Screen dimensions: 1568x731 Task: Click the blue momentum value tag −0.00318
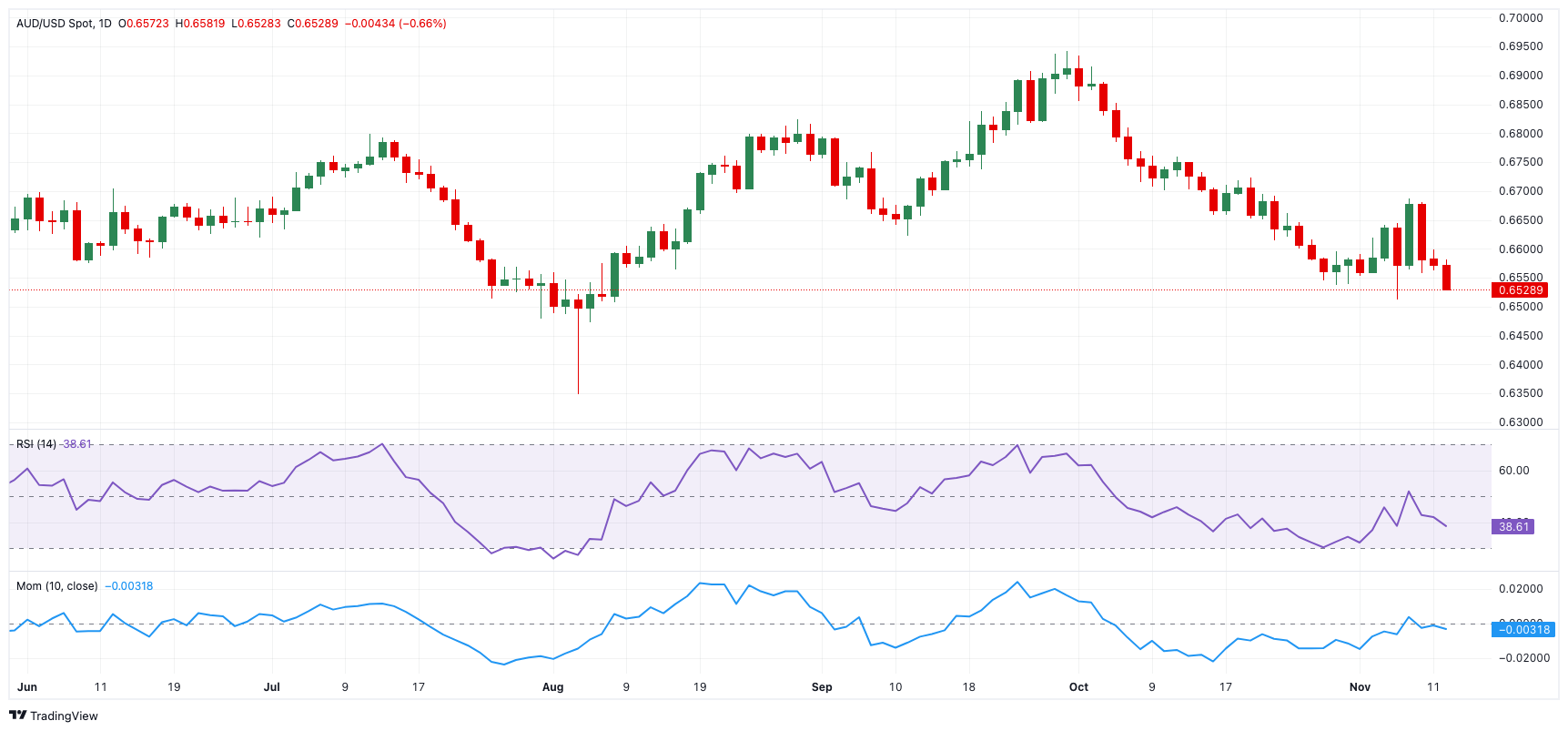coord(1523,630)
